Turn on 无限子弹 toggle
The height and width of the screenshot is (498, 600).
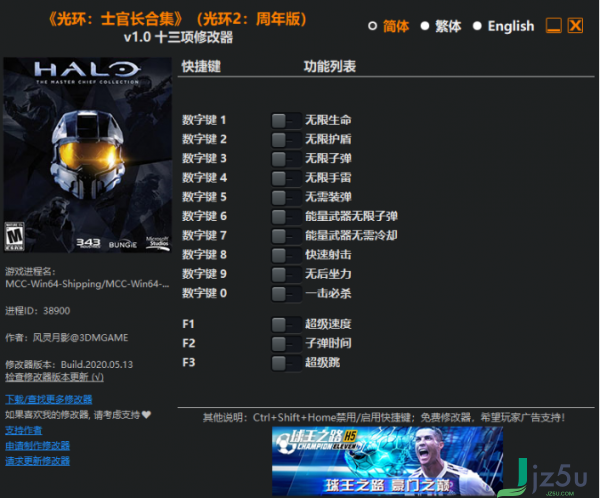[286, 159]
